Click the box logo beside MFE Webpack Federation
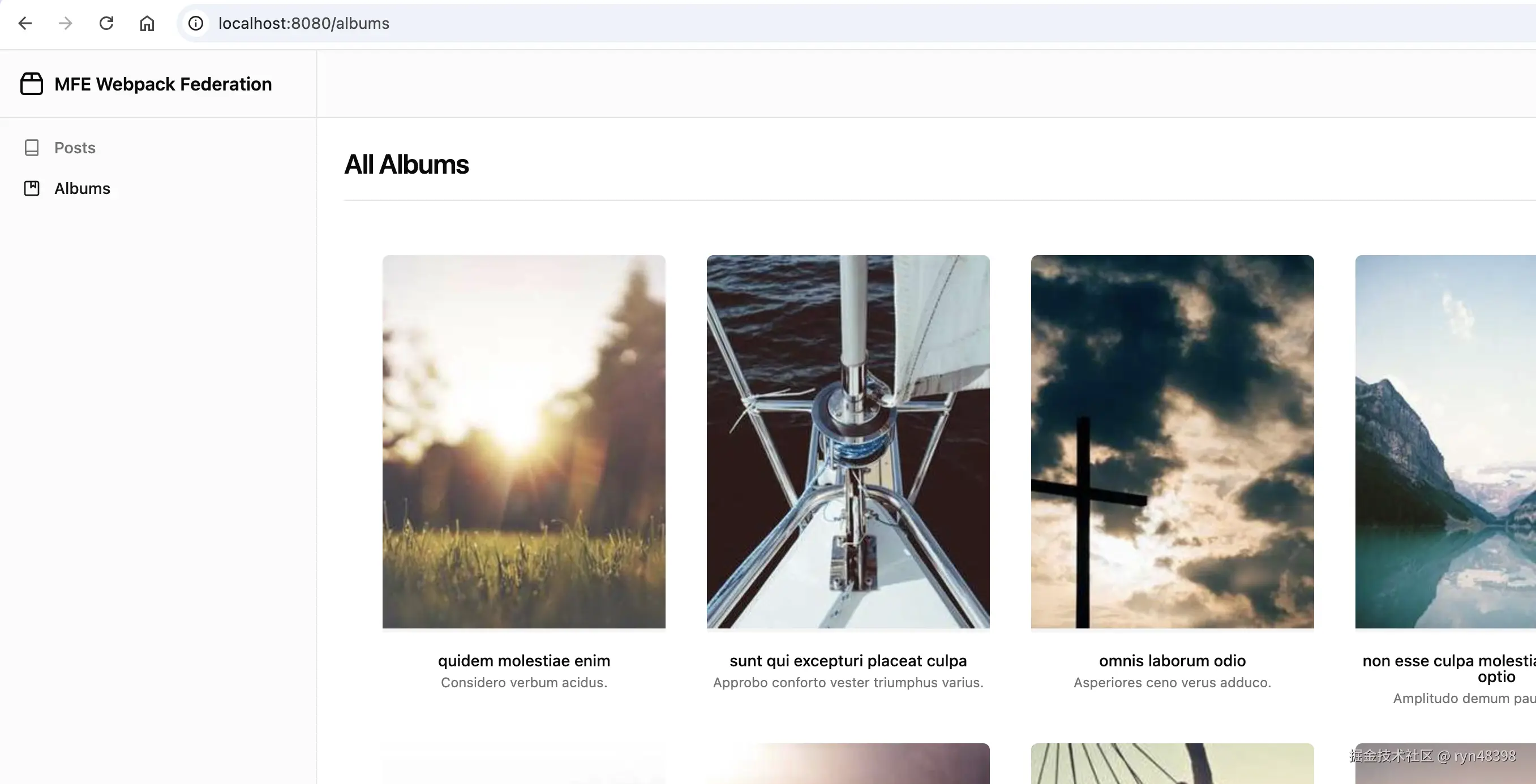Screen dimensions: 1536x784 tap(31, 83)
